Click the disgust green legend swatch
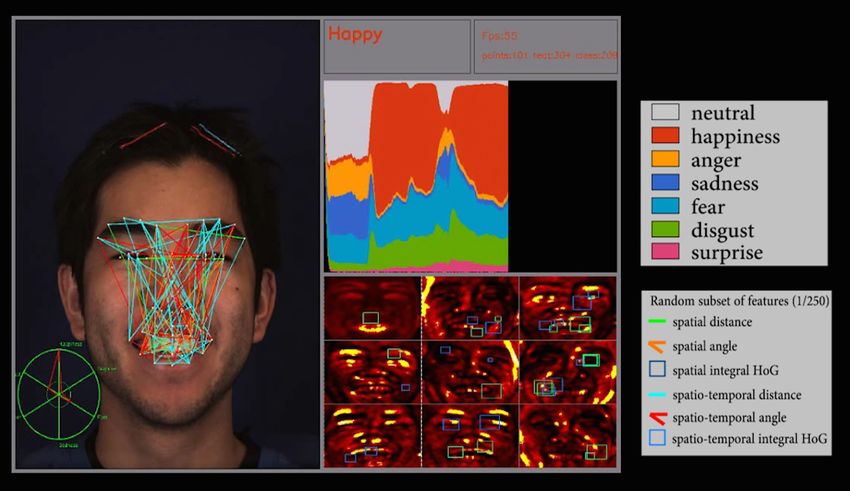Screen dimensions: 850x491 pos(665,229)
